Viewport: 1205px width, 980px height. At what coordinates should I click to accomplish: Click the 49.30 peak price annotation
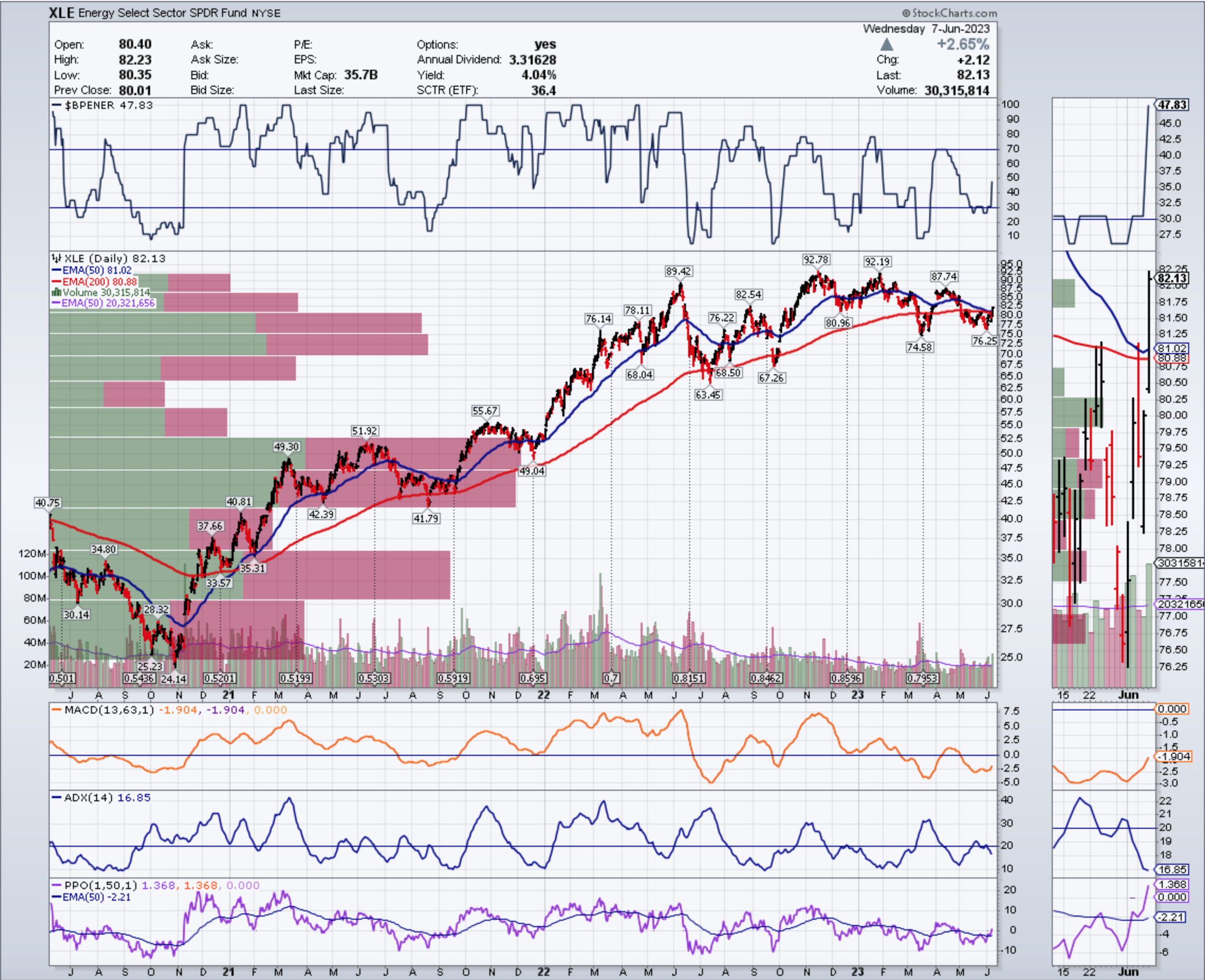click(x=287, y=447)
